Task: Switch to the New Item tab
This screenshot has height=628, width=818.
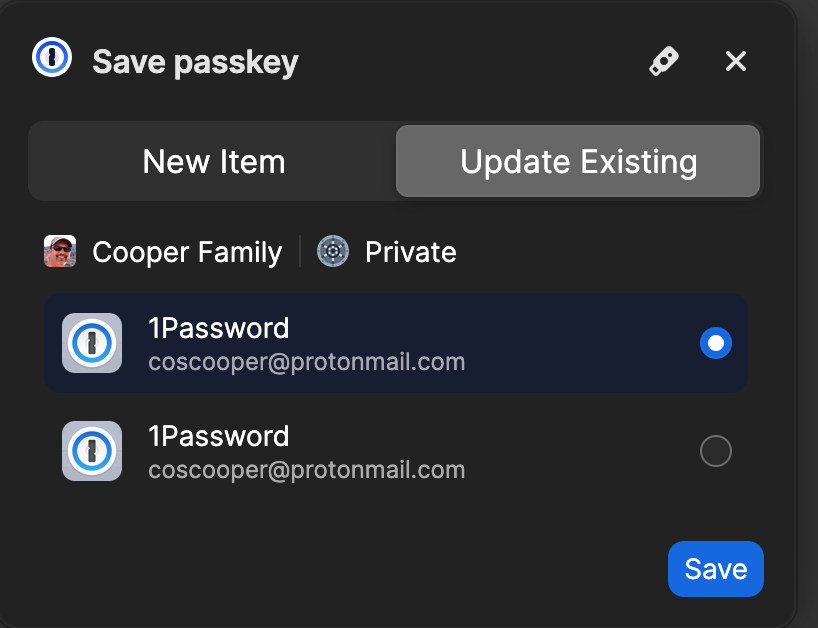Action: pos(213,162)
